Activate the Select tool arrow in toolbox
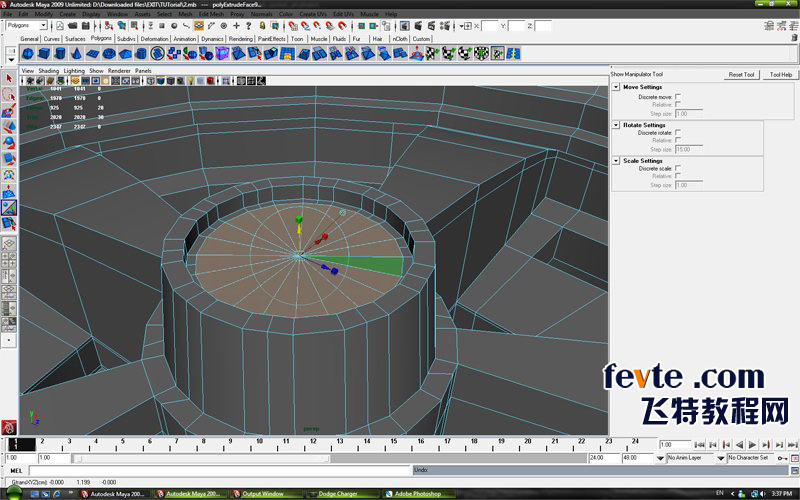 point(9,79)
